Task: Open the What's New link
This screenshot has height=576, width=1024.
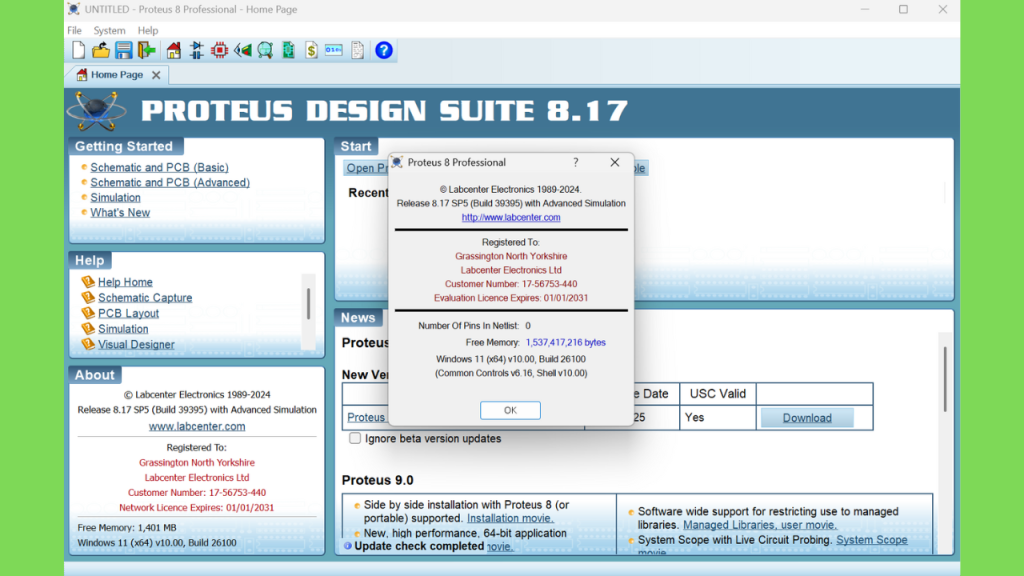Action: click(120, 213)
